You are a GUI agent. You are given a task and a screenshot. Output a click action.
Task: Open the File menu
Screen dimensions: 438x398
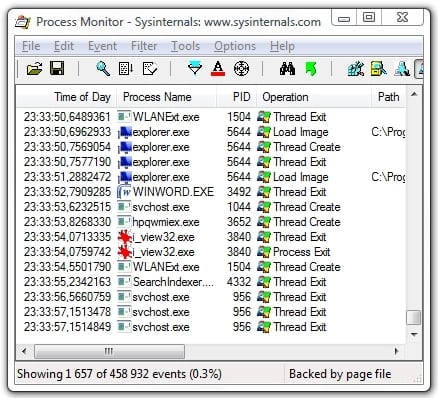(31, 46)
